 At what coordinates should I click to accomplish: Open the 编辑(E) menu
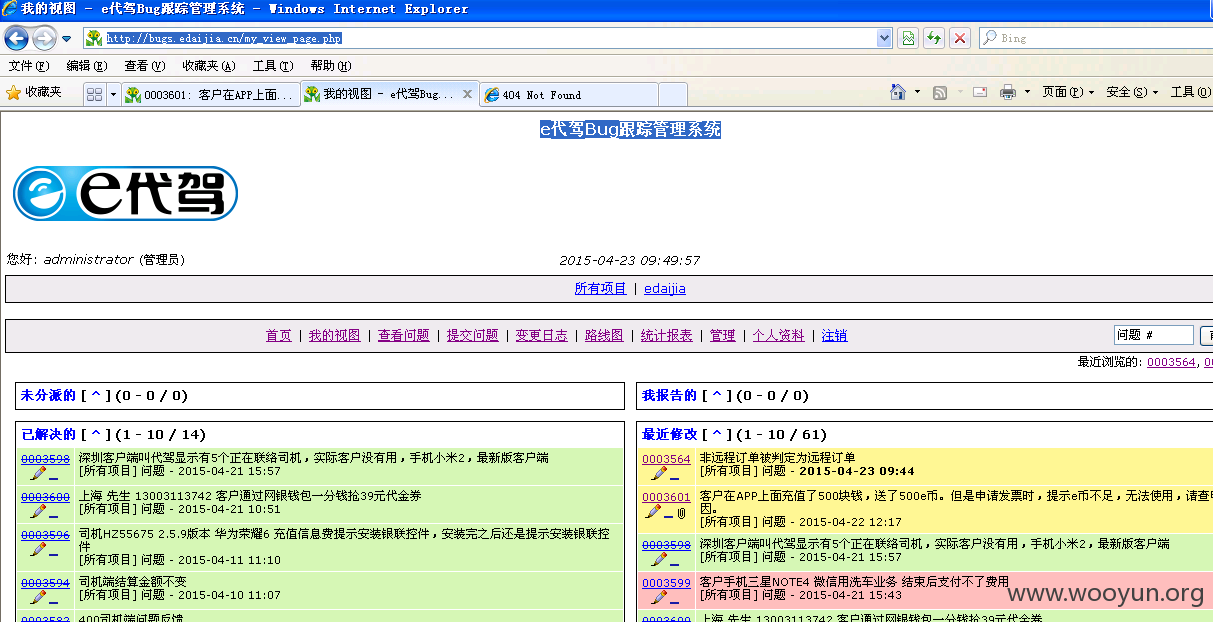87,66
